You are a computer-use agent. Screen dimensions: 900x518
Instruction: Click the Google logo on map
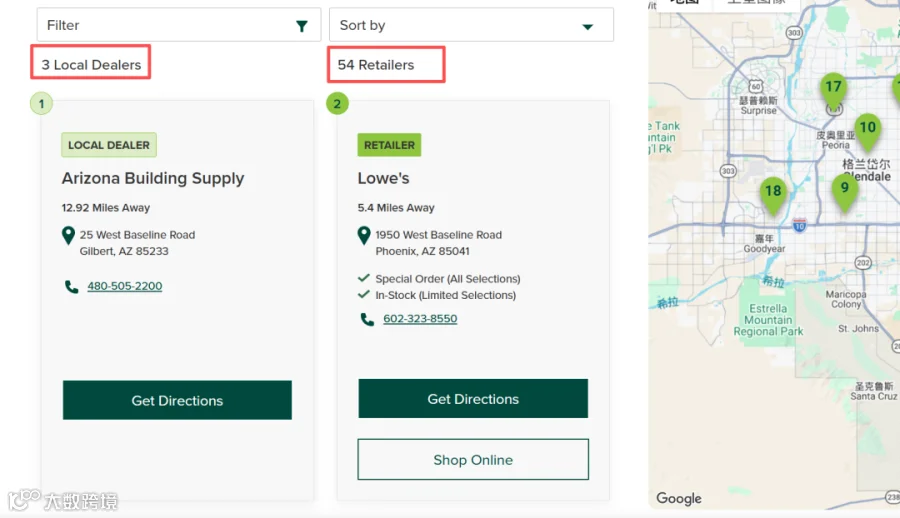678,498
